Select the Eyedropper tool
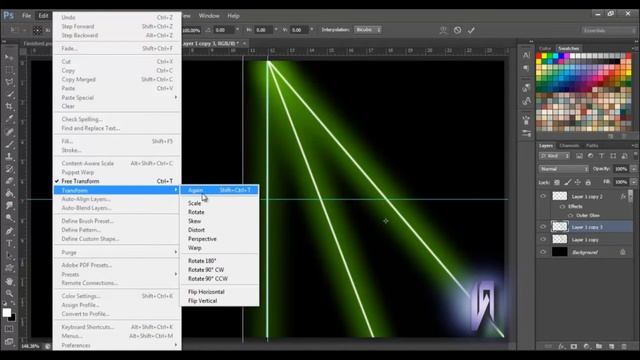640x360 pixels. 9,119
